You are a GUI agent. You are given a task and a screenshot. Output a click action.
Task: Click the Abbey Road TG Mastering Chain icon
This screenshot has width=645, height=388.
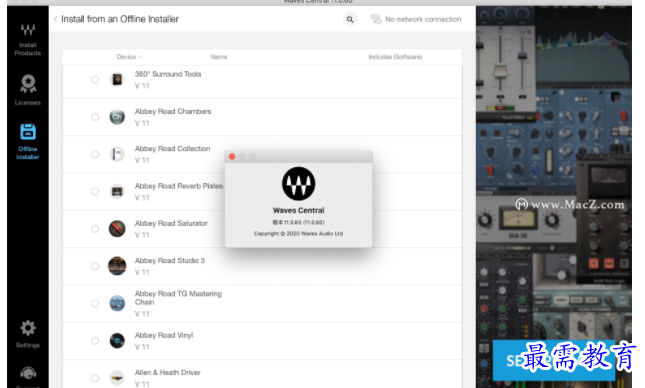(x=117, y=303)
